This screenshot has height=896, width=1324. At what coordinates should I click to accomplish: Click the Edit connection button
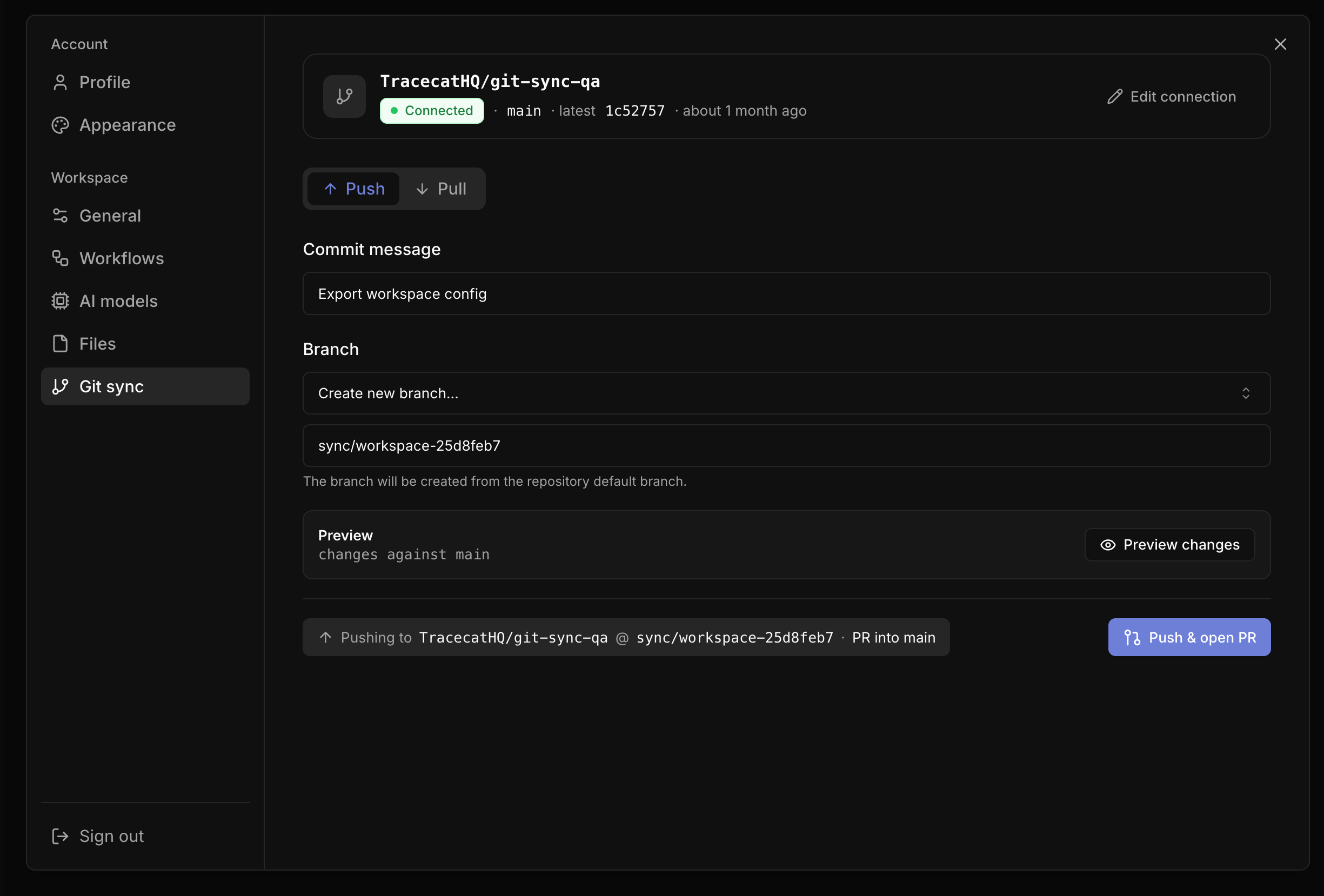[x=1171, y=97]
